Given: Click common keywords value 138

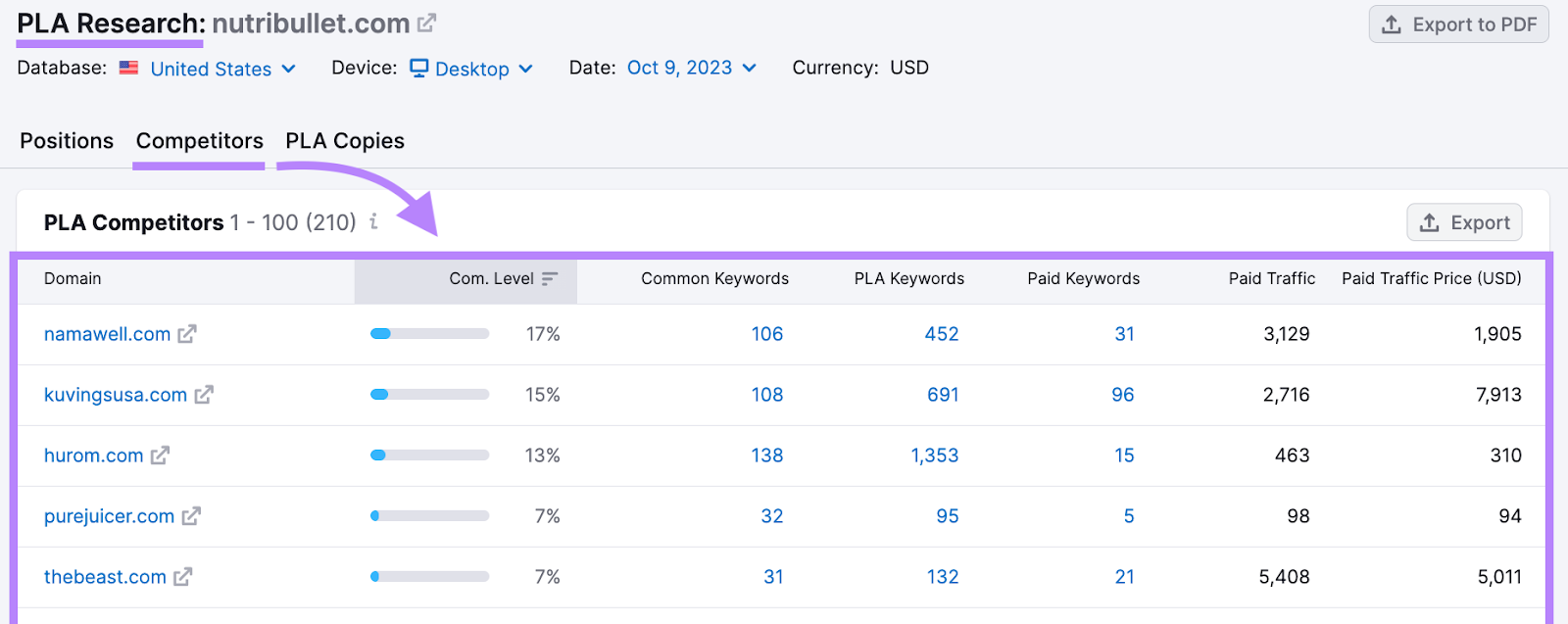Looking at the screenshot, I should pos(767,456).
